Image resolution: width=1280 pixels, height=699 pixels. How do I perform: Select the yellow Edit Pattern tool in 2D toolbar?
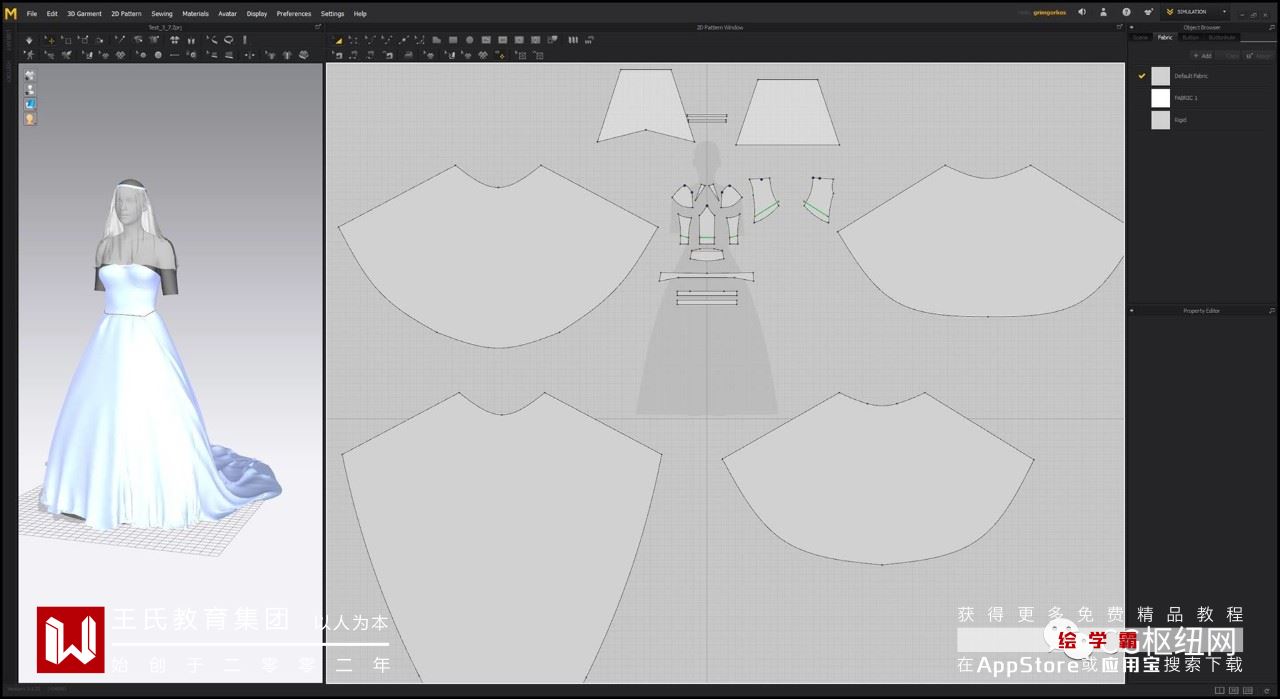coord(339,40)
